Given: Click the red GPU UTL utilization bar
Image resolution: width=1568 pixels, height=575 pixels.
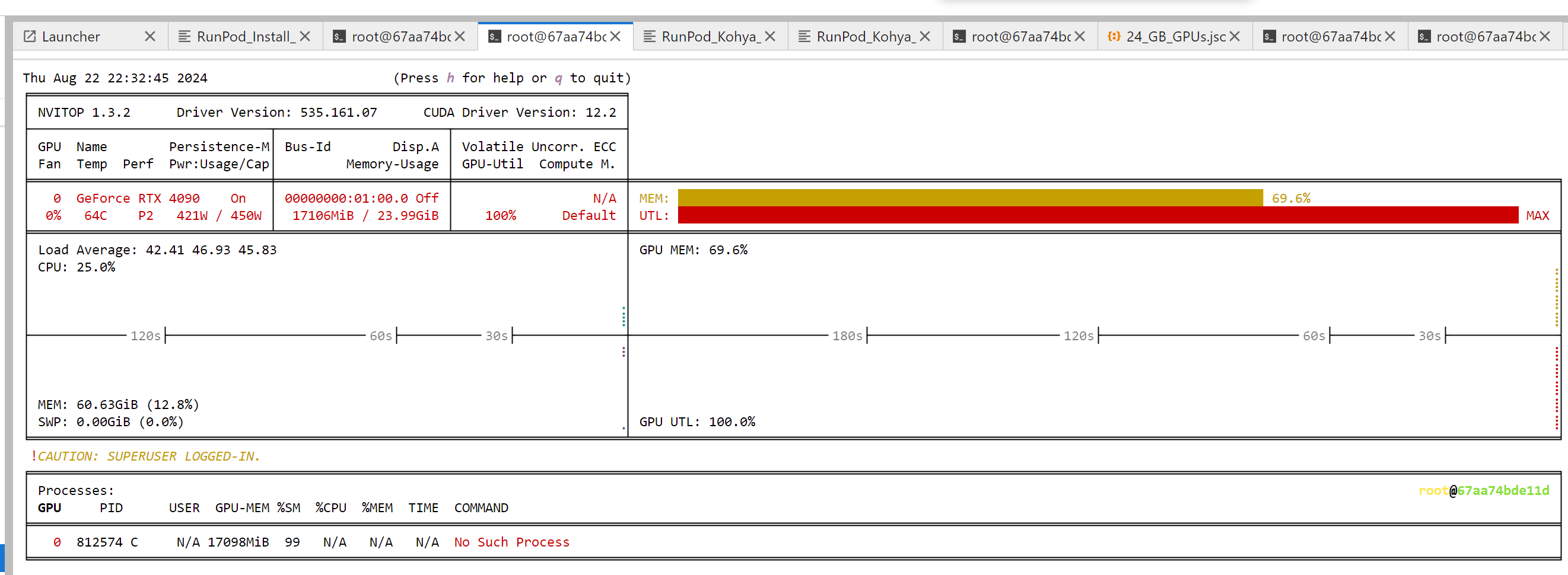Looking at the screenshot, I should tap(1098, 215).
